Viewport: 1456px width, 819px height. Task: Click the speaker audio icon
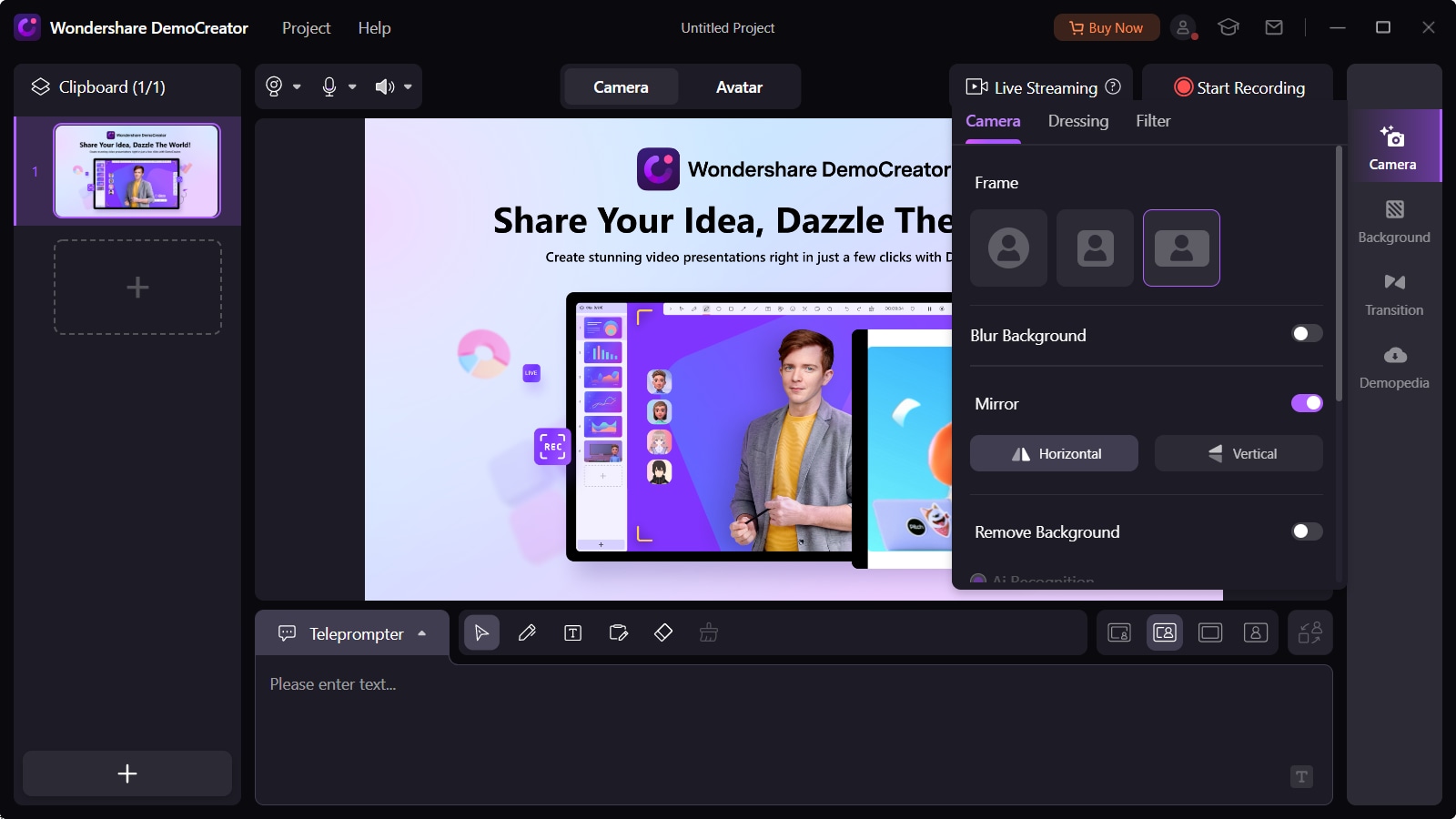coord(385,86)
